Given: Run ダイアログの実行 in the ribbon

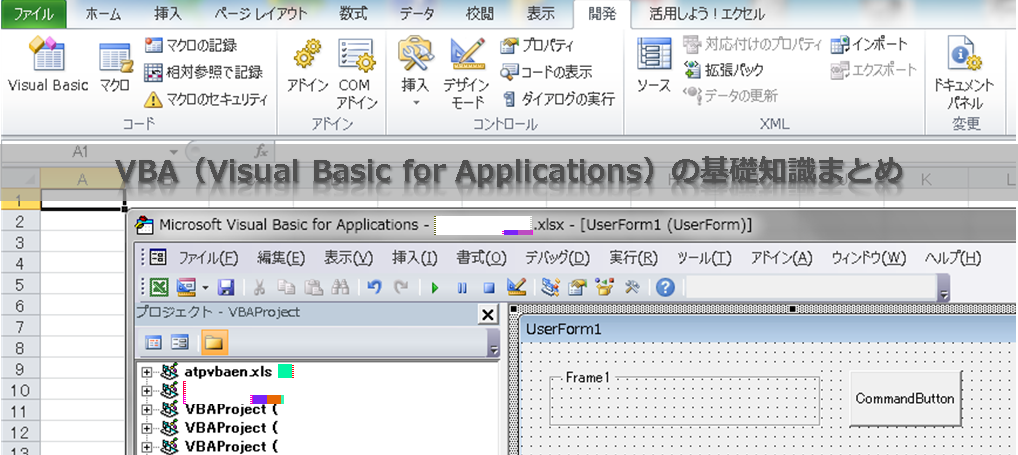Looking at the screenshot, I should point(558,99).
